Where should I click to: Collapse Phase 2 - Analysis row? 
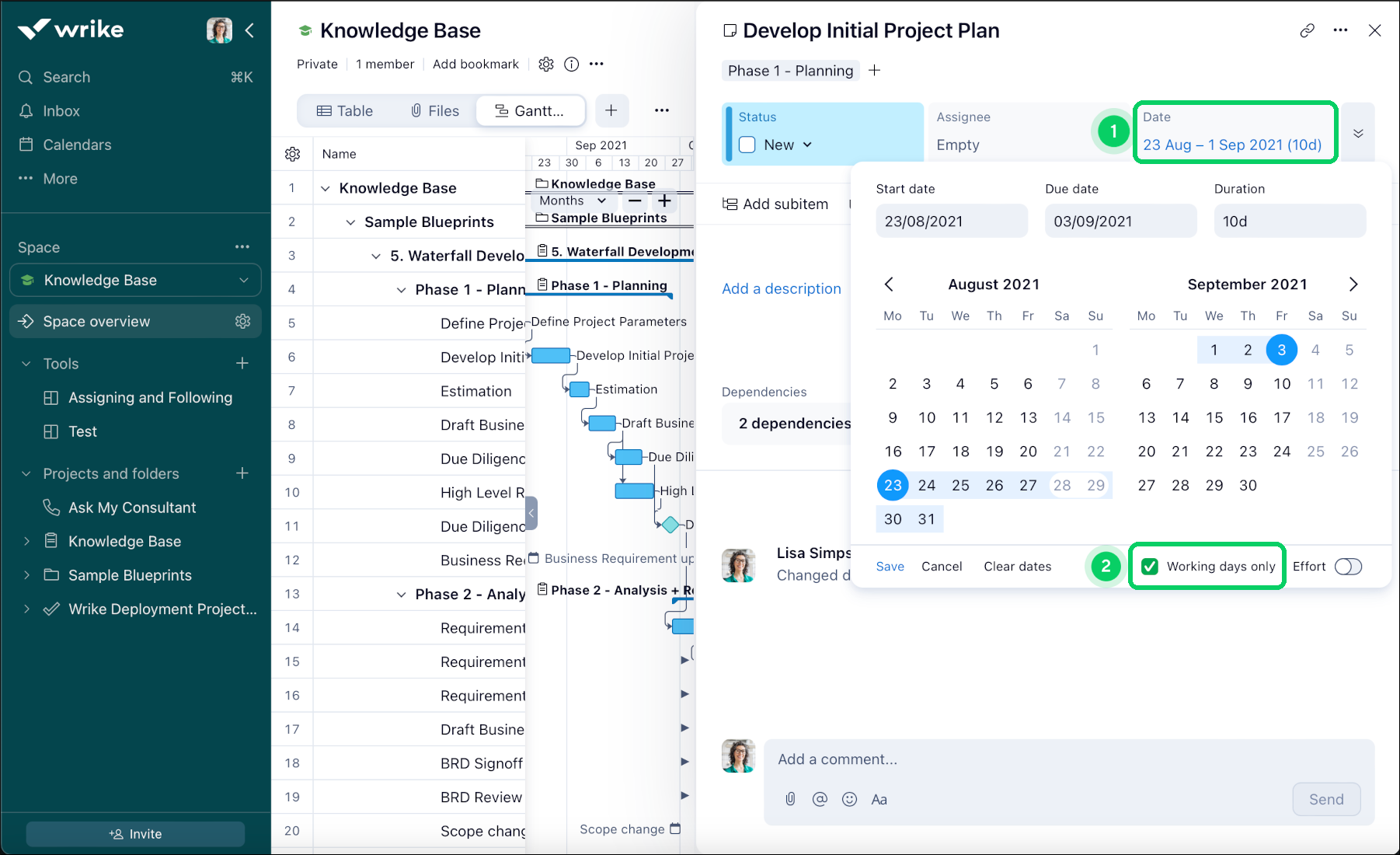pos(402,595)
